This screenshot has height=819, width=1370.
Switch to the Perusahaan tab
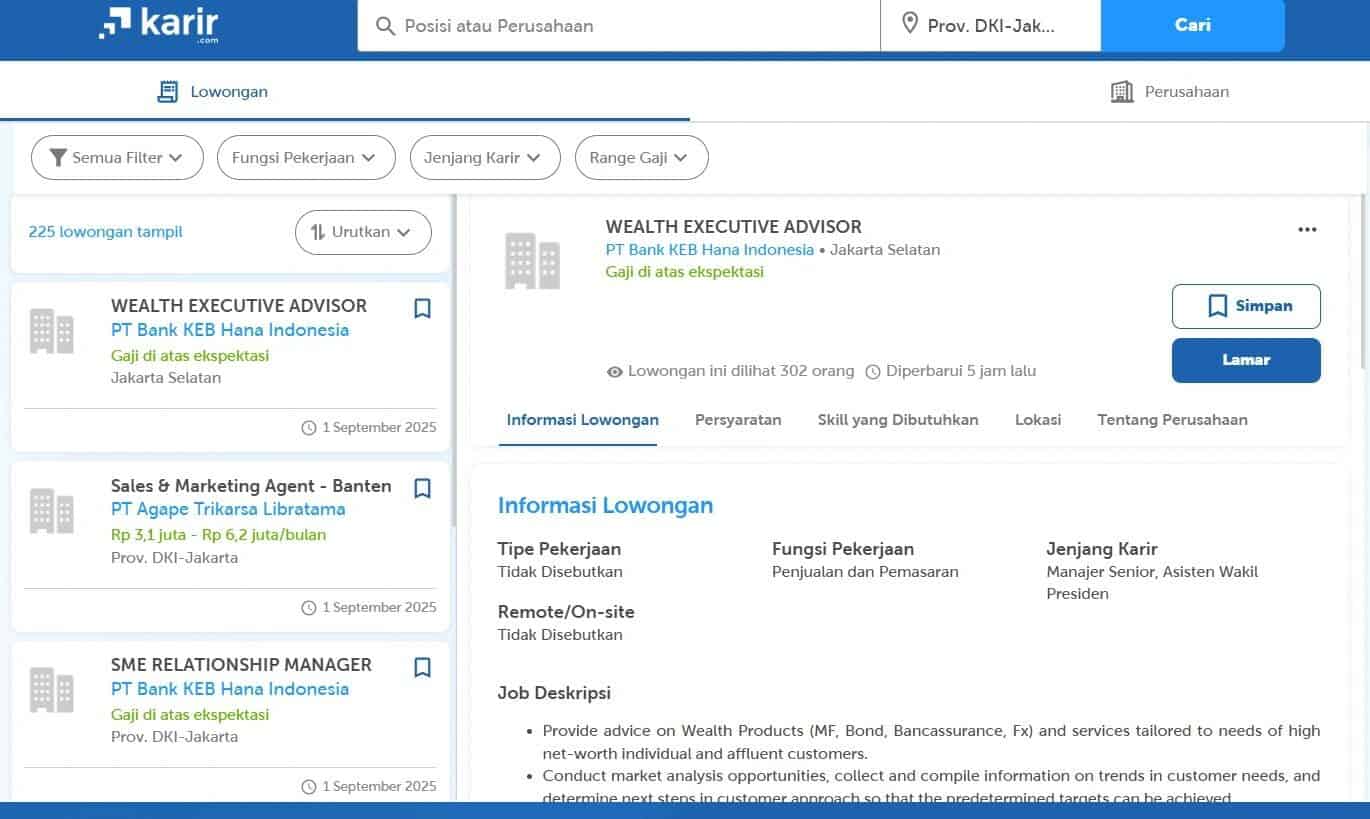point(1170,91)
